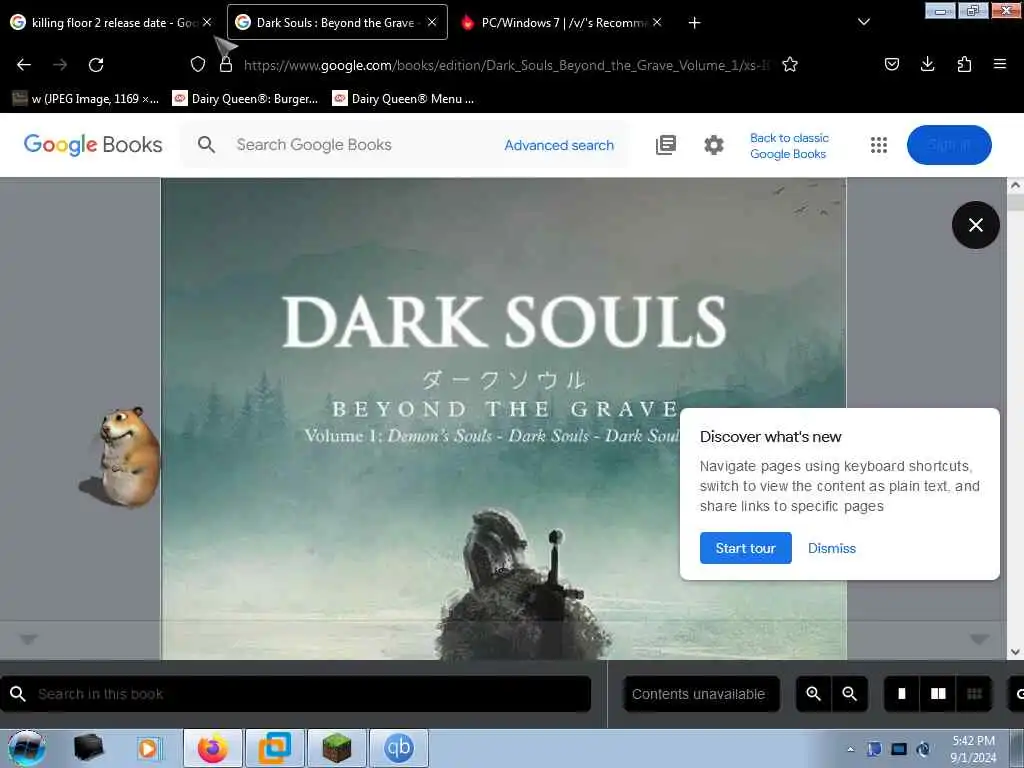Click the forward navigation arrow
Screen dimensions: 1024x768
click(x=60, y=65)
